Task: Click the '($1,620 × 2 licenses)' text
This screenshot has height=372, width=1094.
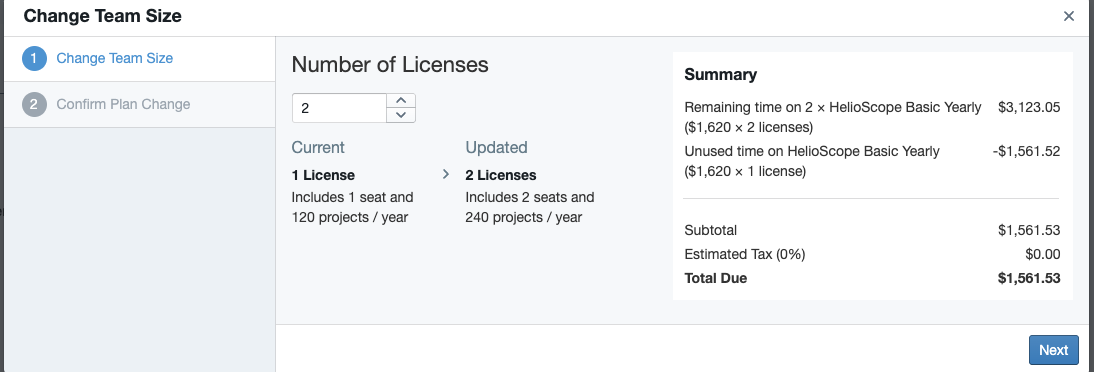Action: click(x=749, y=128)
